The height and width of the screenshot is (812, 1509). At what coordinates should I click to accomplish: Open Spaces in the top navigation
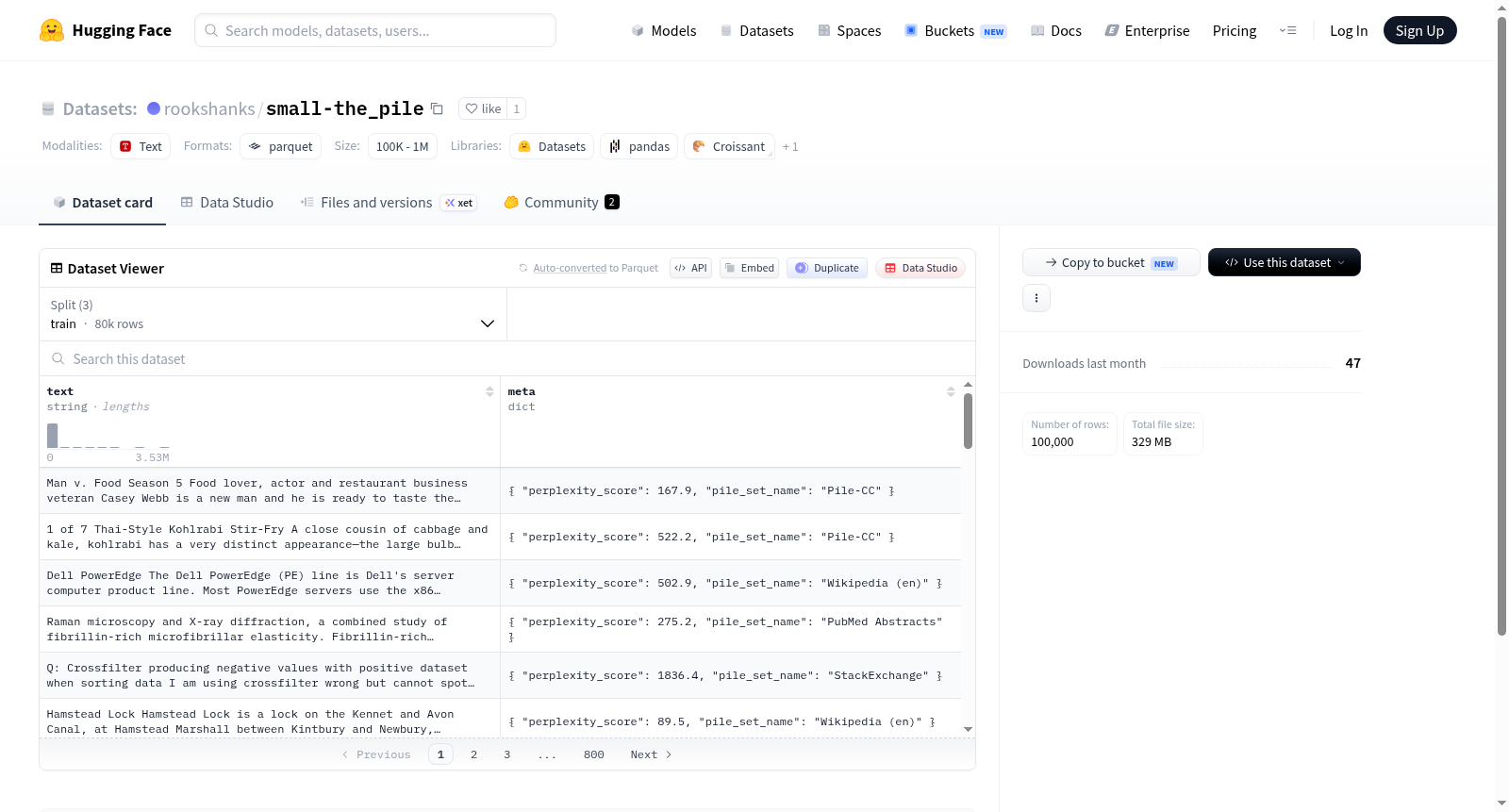(849, 30)
